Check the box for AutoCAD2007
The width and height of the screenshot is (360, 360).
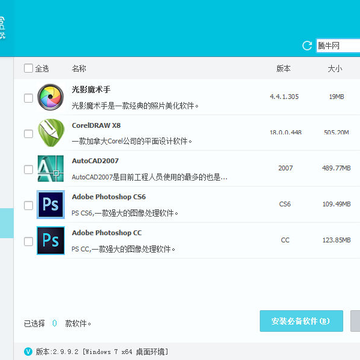(x=28, y=170)
